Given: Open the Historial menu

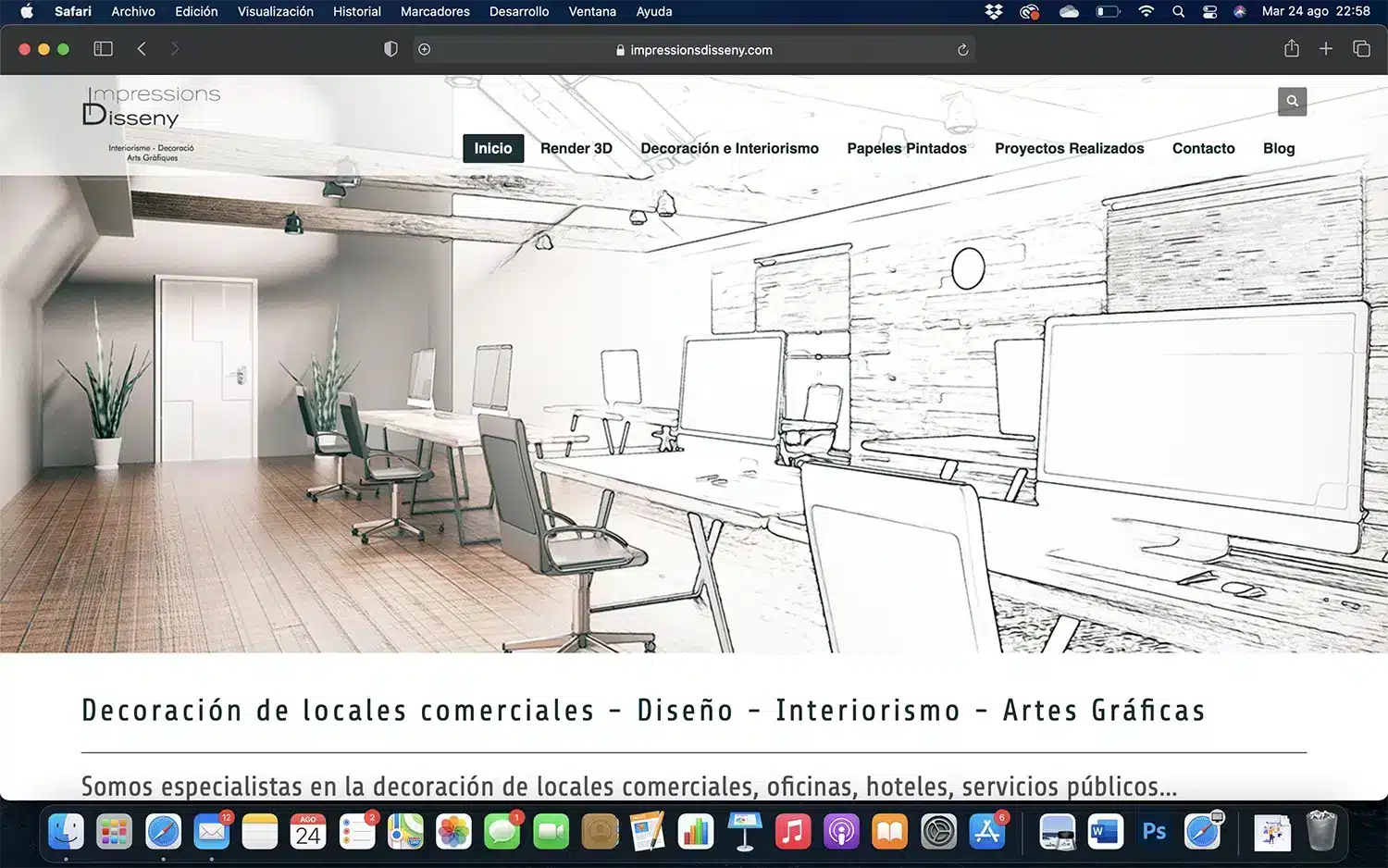Looking at the screenshot, I should (x=356, y=11).
